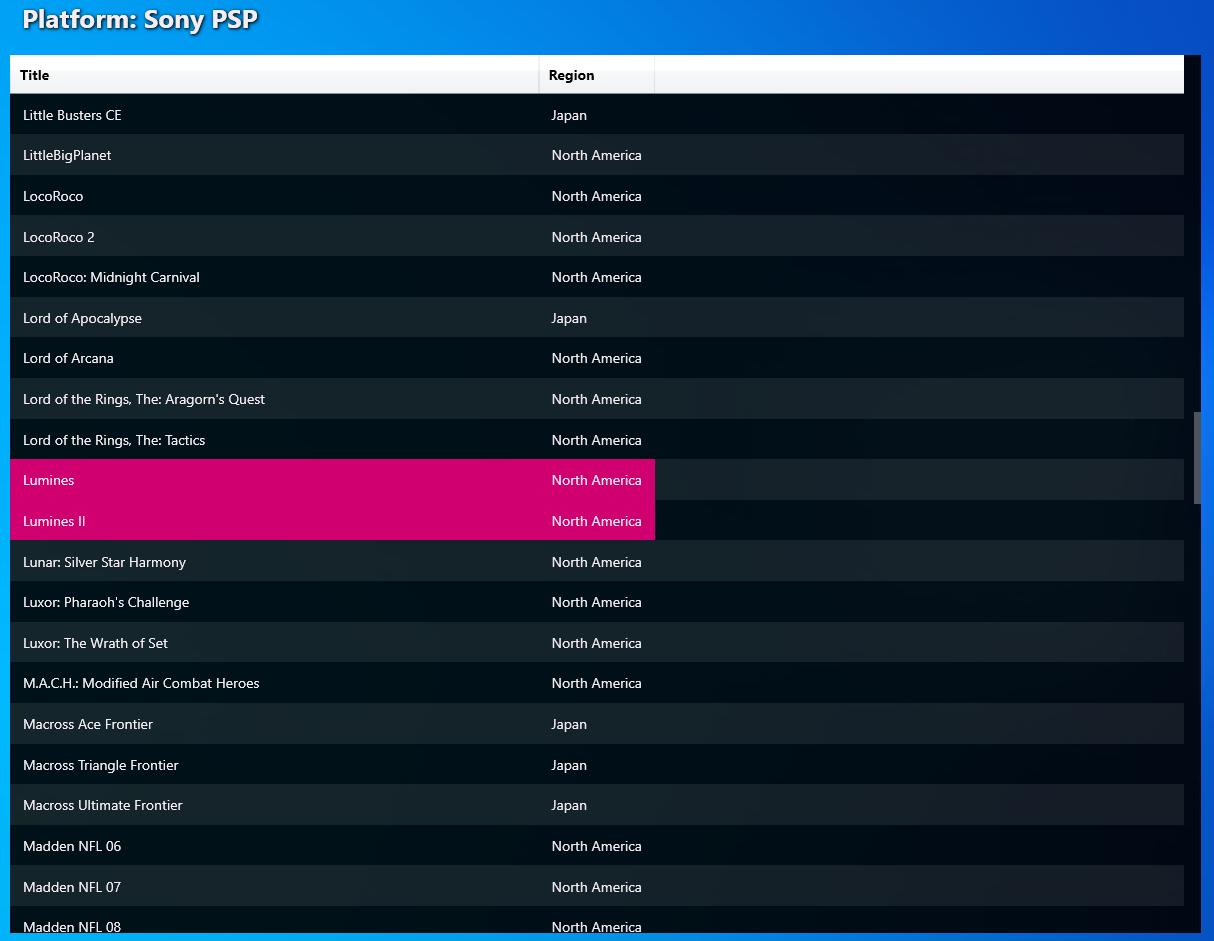Click the Japan region of Macross Ace Frontier
1214x941 pixels.
coord(569,724)
